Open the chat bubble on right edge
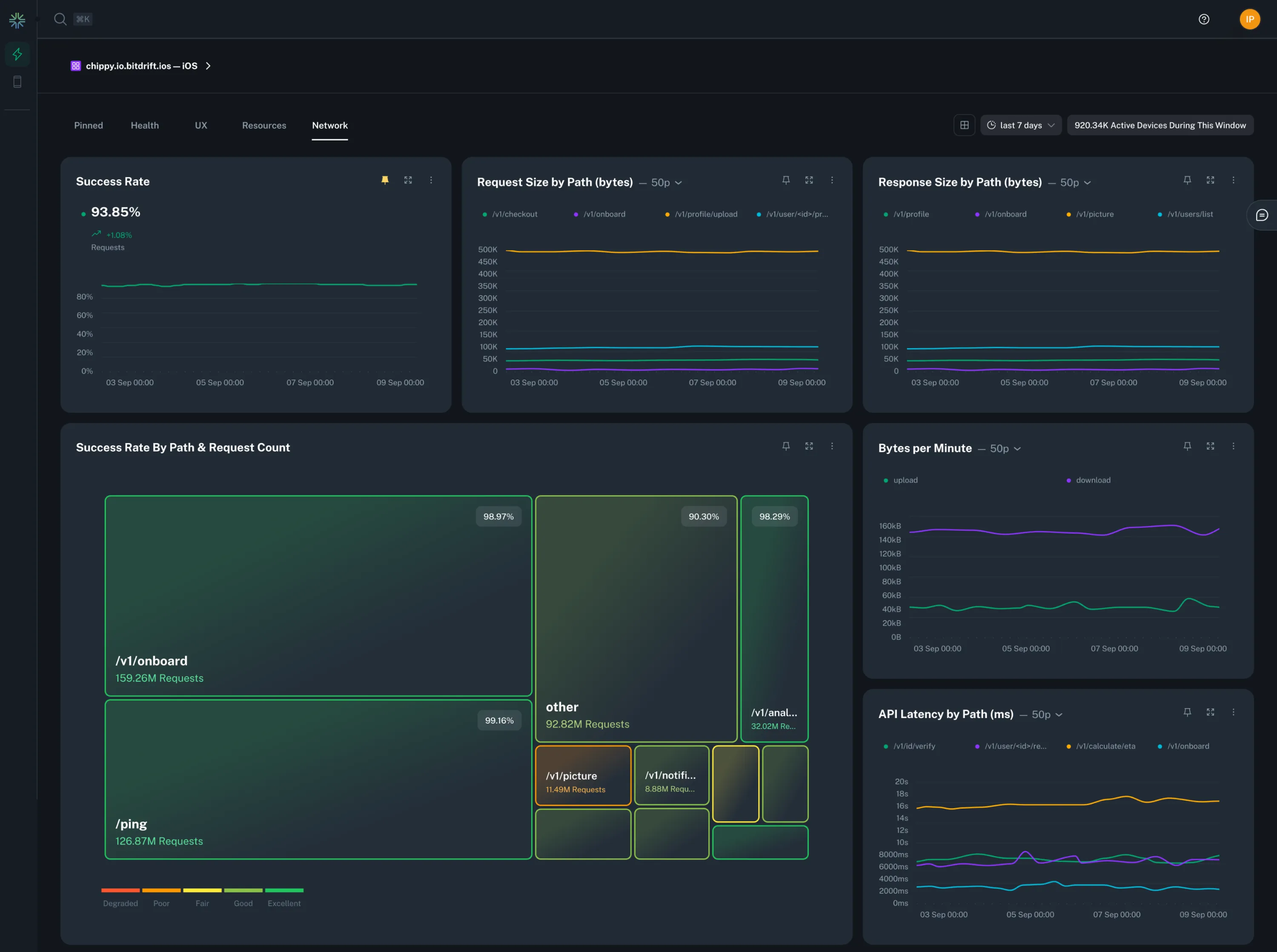1277x952 pixels. (1263, 214)
